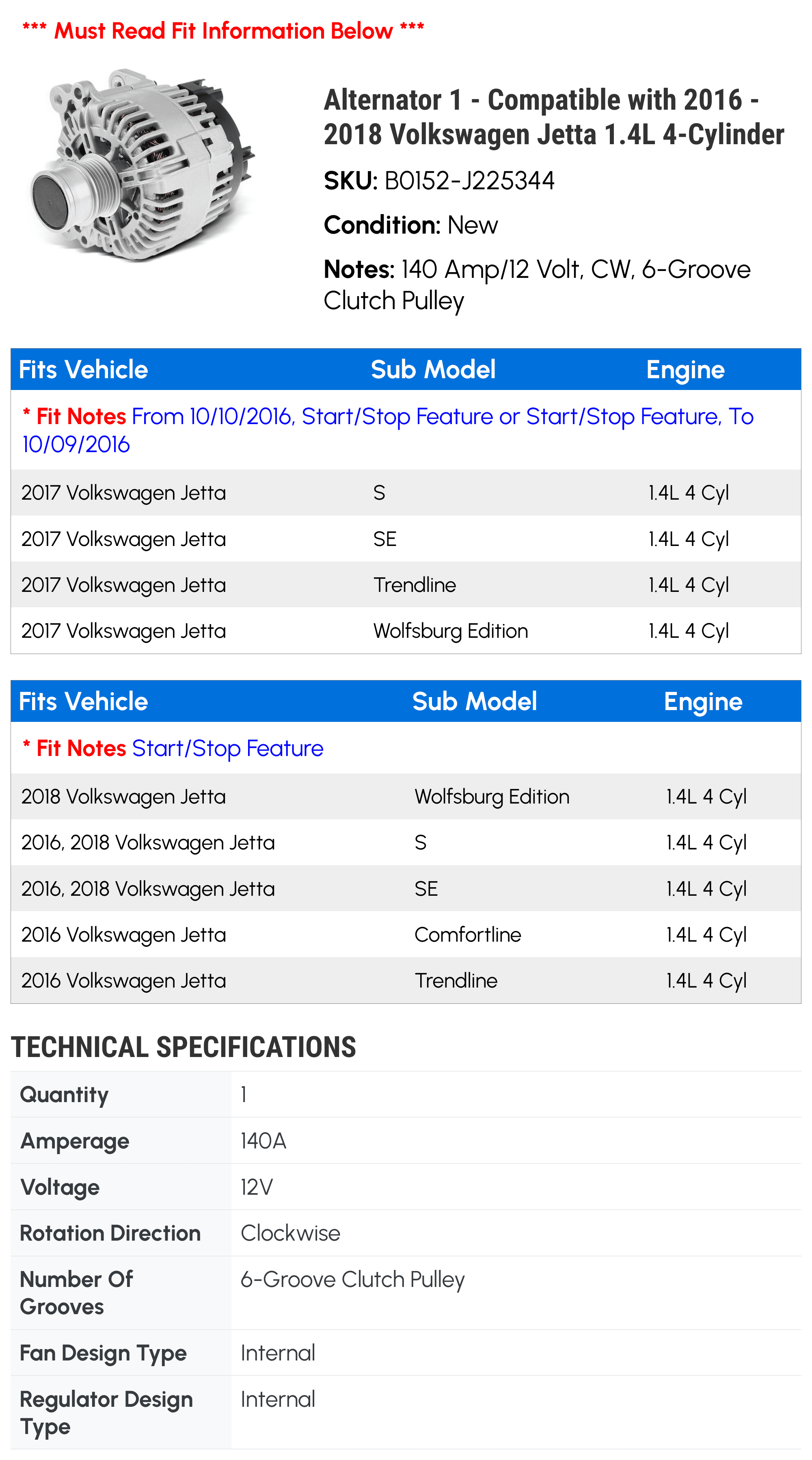Select the 2016 Jetta Comfortline row

click(x=406, y=935)
